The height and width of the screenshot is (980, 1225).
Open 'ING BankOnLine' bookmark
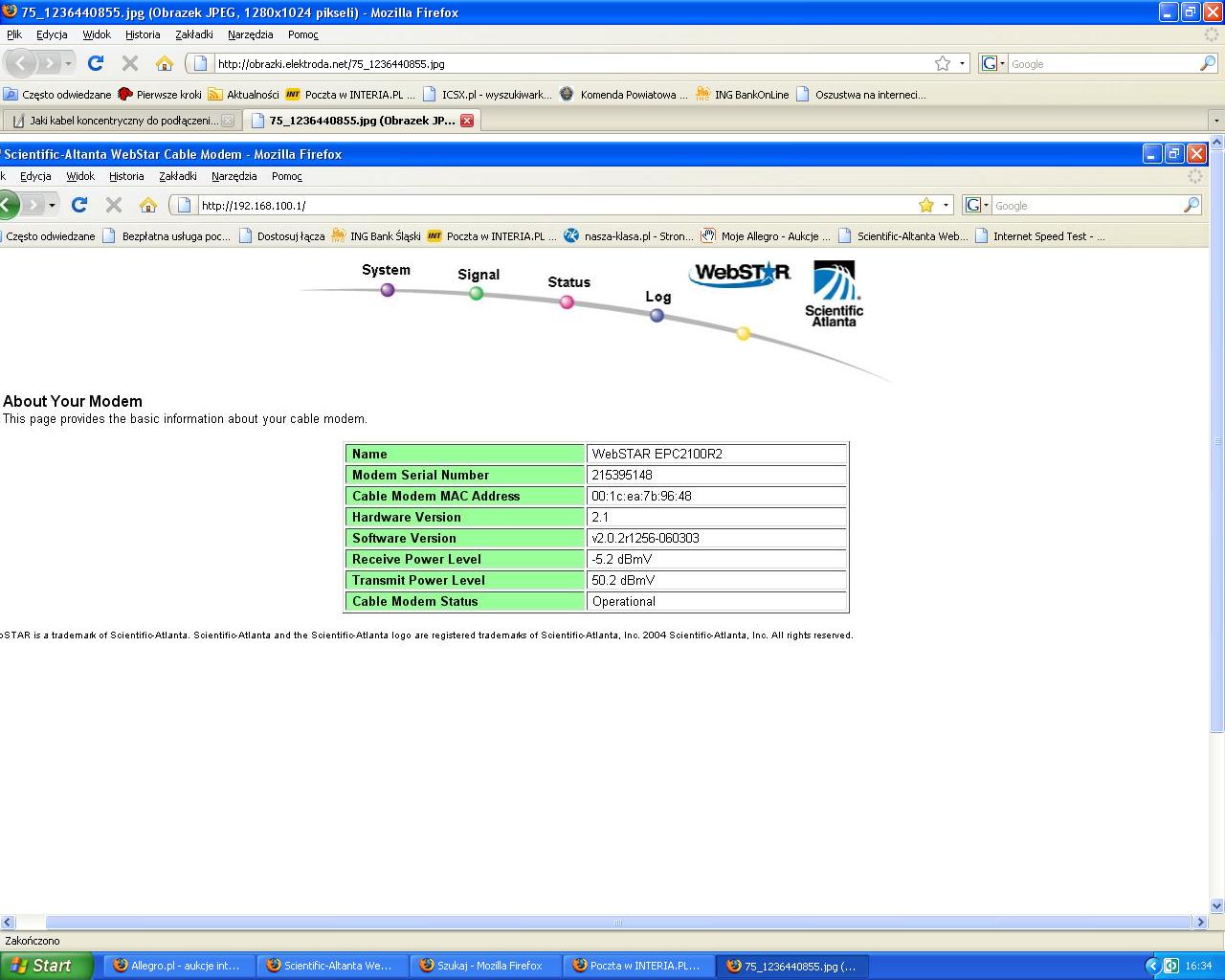pos(743,95)
